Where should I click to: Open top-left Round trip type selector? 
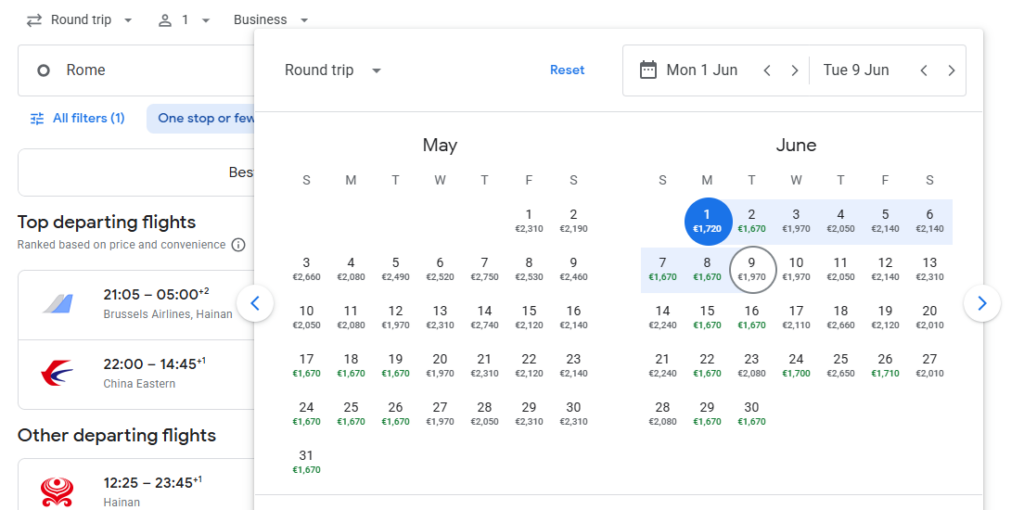[79, 20]
